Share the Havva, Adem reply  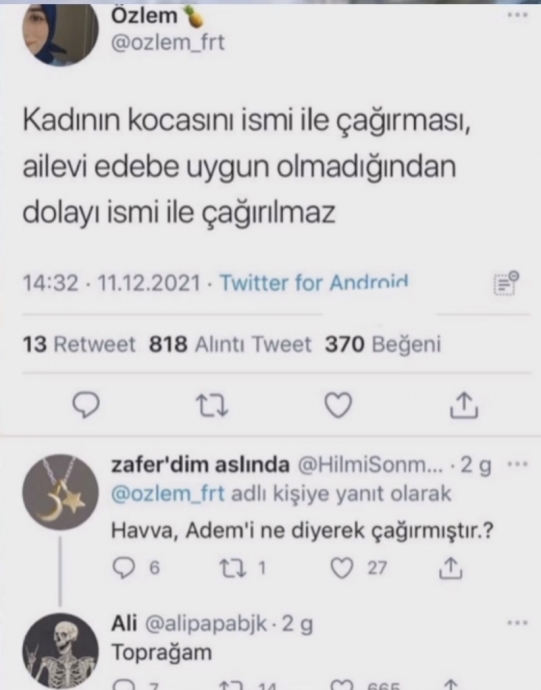451,568
